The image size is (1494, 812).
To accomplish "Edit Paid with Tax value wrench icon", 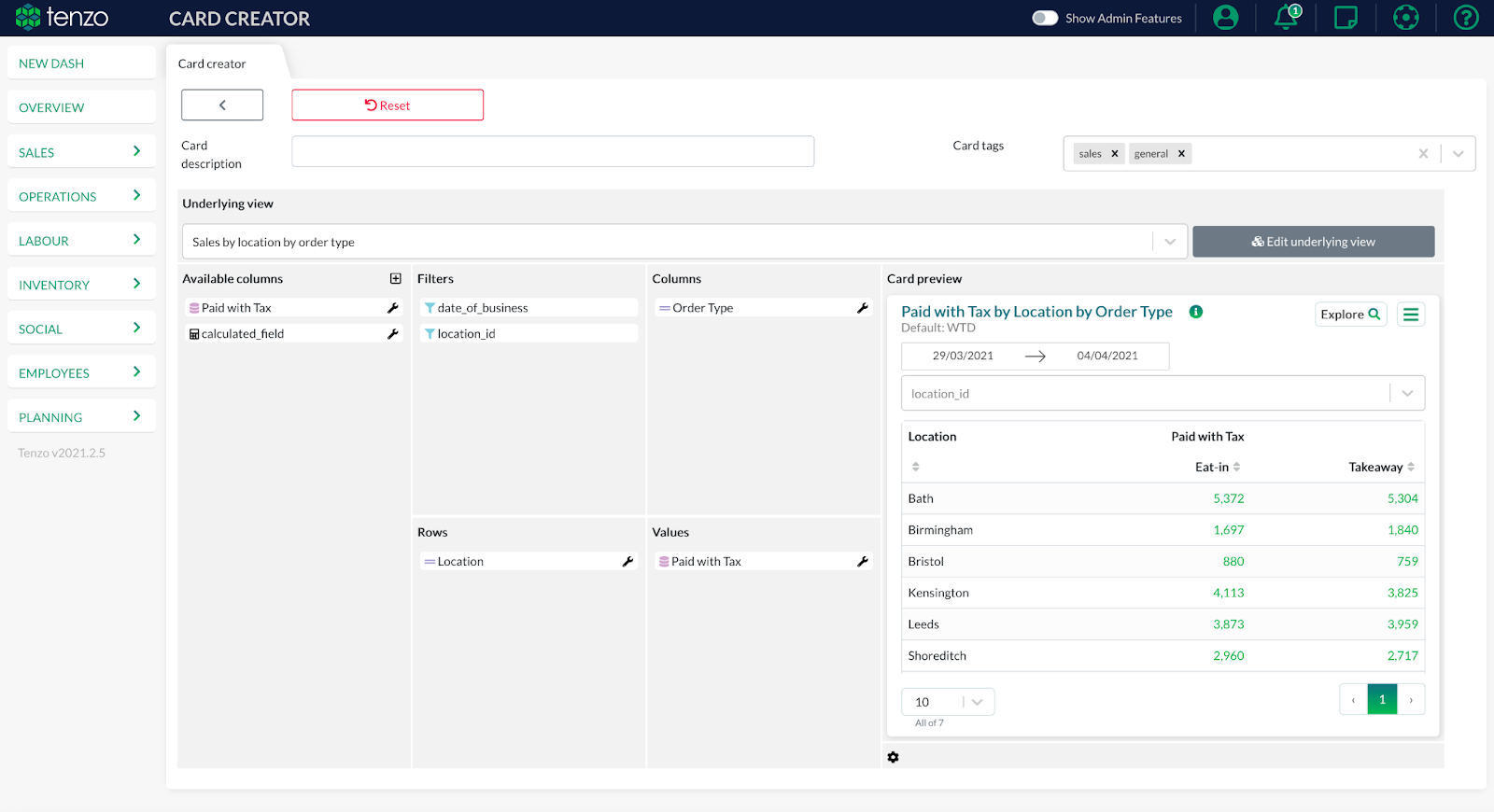I will (x=863, y=562).
